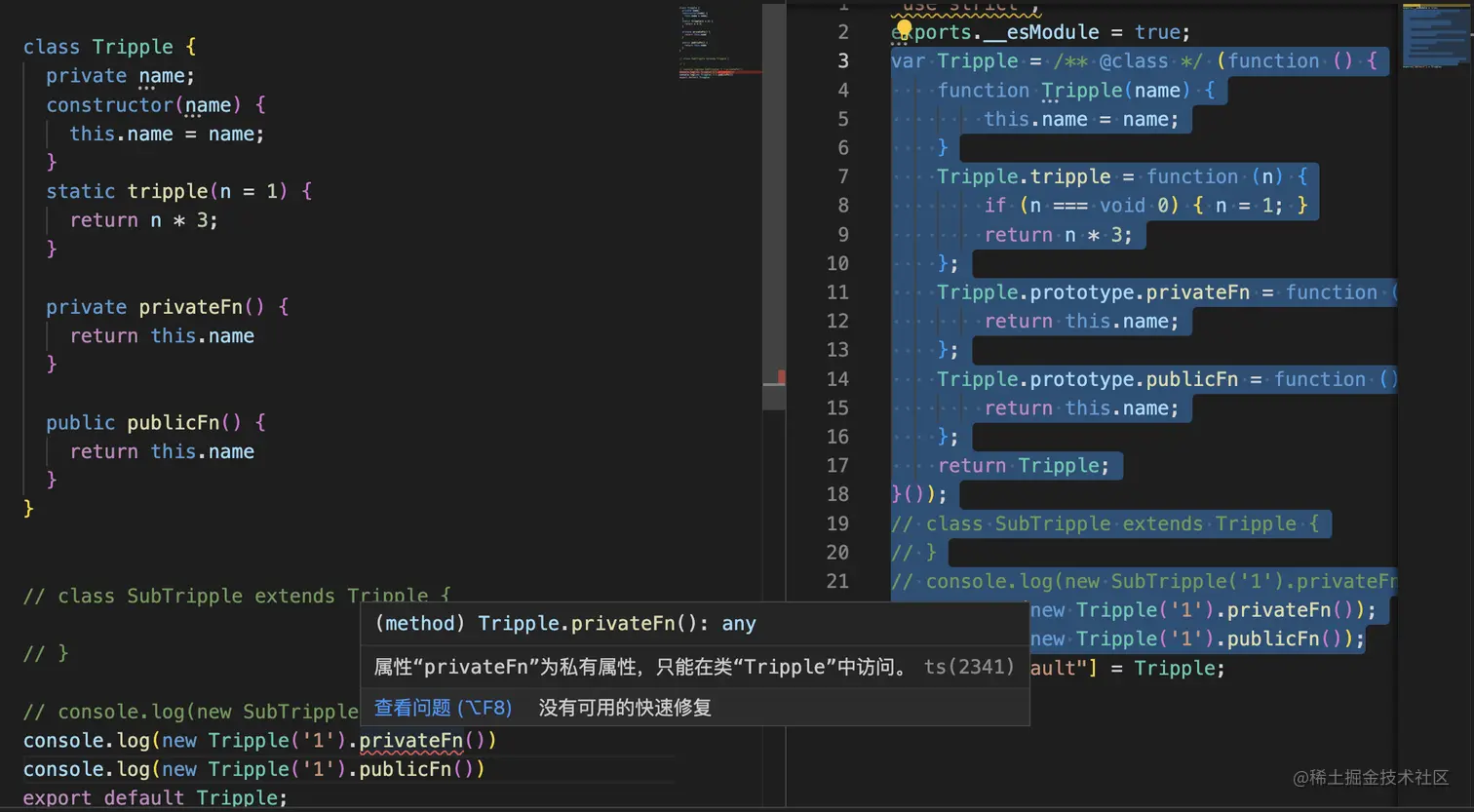The image size is (1474, 812).
Task: Click "没有可用的快速修复" text in hover popup
Action: coord(625,708)
